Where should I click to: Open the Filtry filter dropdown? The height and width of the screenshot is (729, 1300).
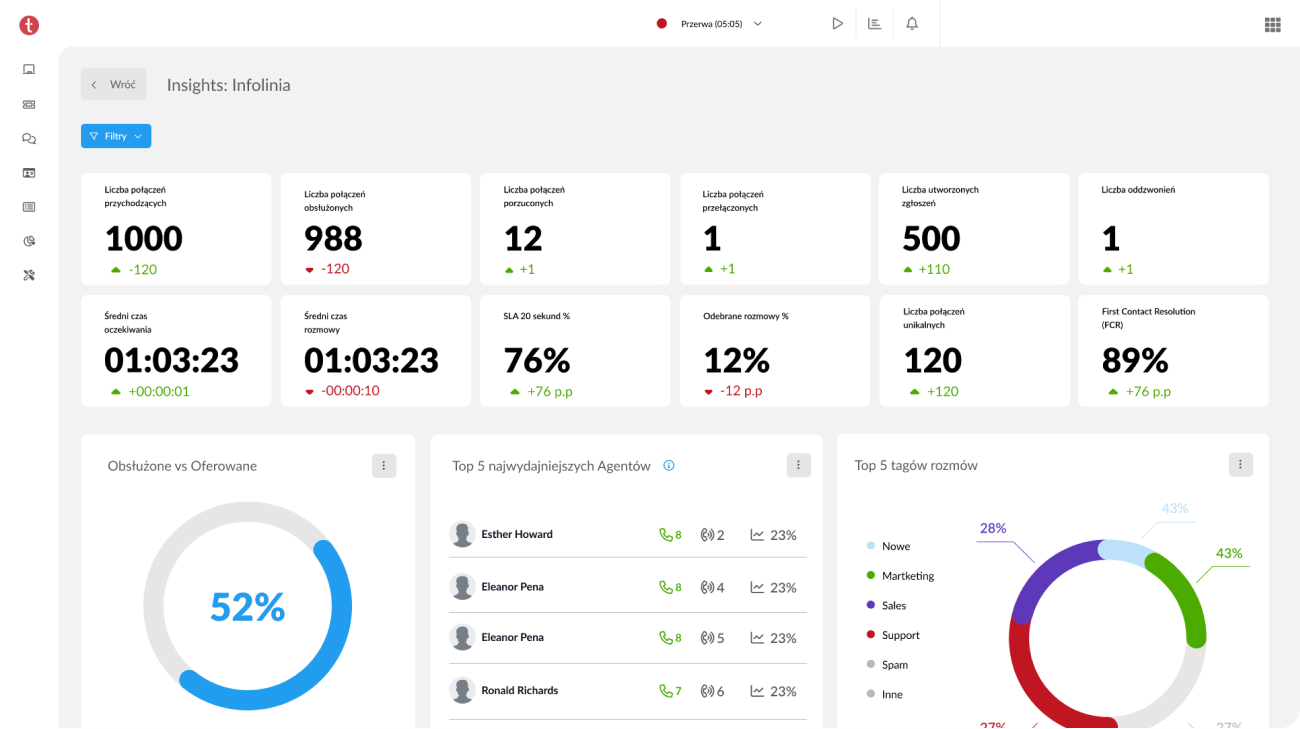[116, 136]
